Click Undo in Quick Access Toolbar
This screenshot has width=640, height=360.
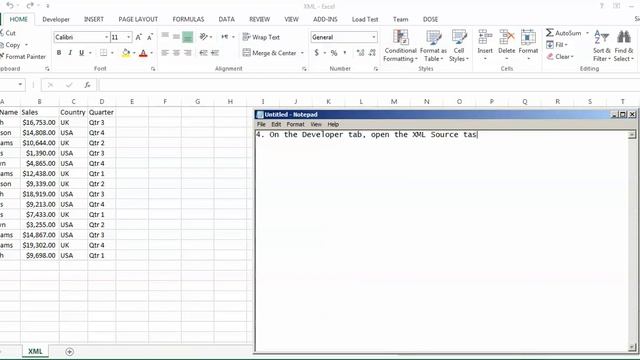click(10, 6)
